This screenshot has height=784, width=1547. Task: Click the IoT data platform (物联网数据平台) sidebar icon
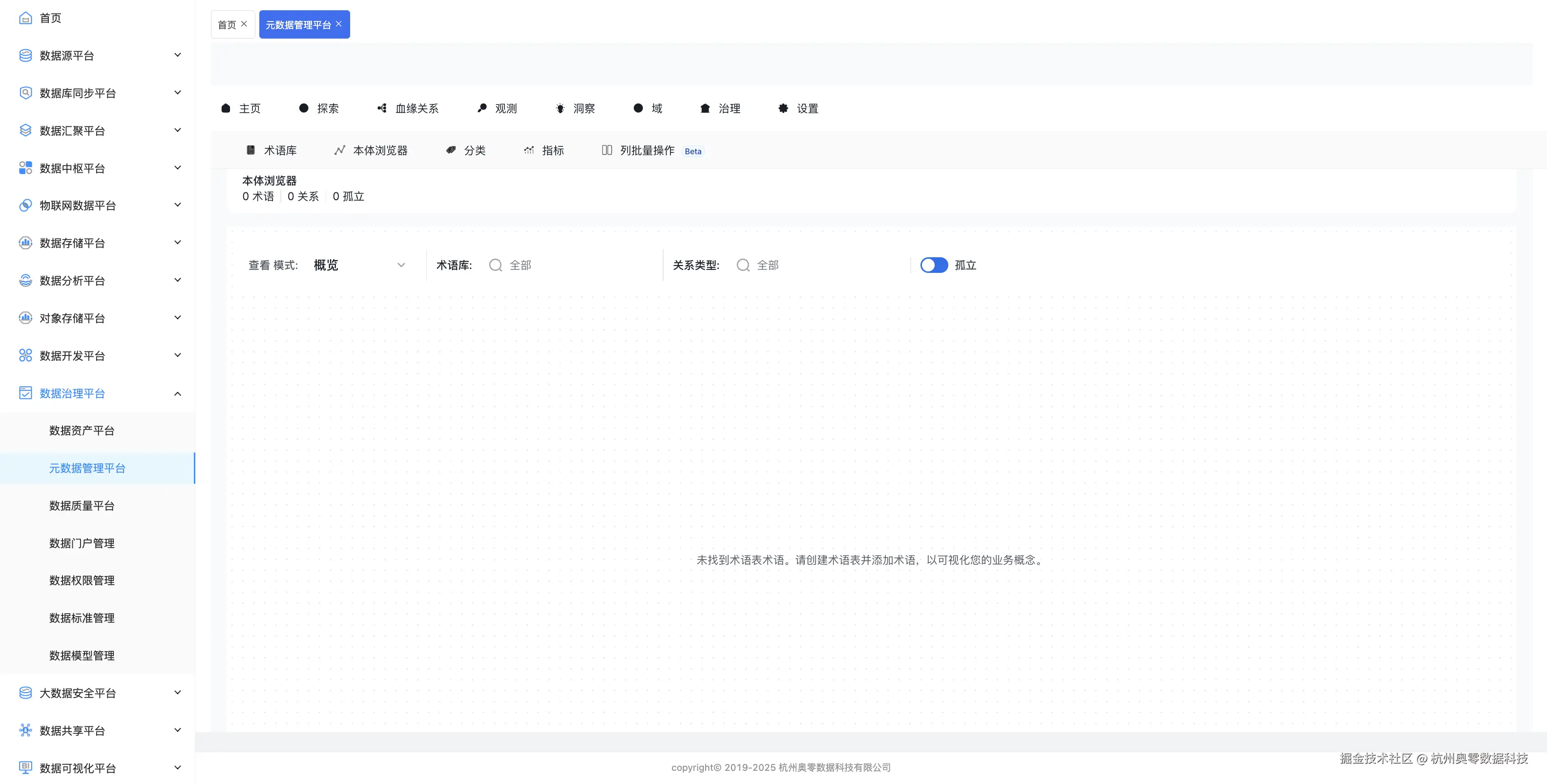coord(25,206)
